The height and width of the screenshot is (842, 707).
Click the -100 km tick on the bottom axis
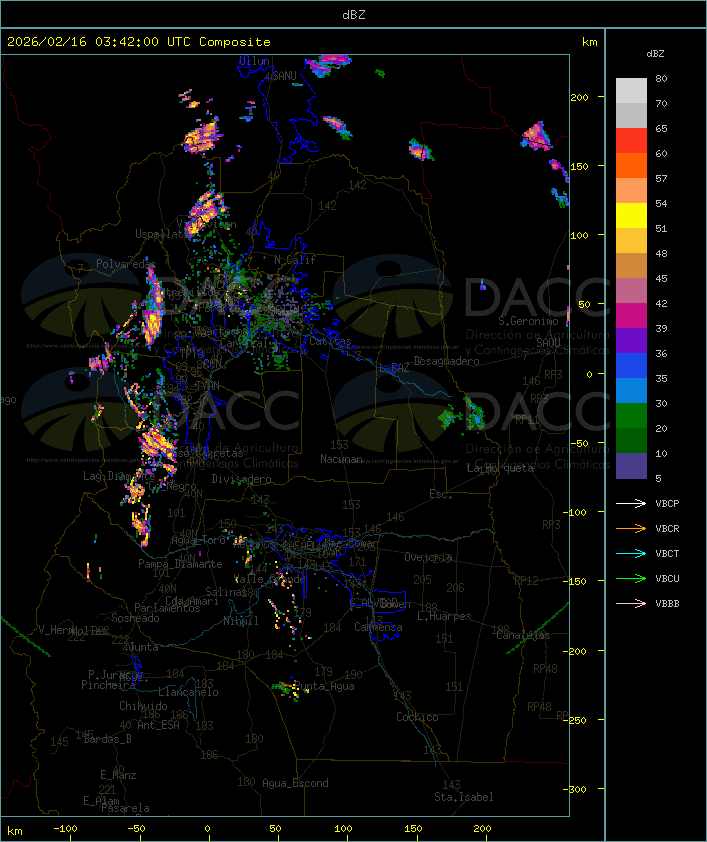tap(65, 829)
